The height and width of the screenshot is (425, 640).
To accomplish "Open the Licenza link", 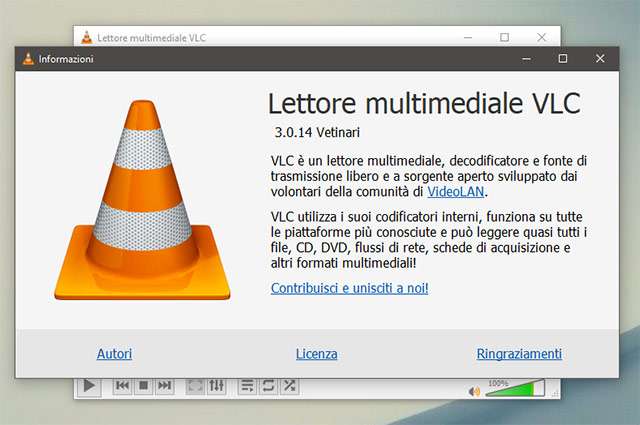I will tap(317, 354).
